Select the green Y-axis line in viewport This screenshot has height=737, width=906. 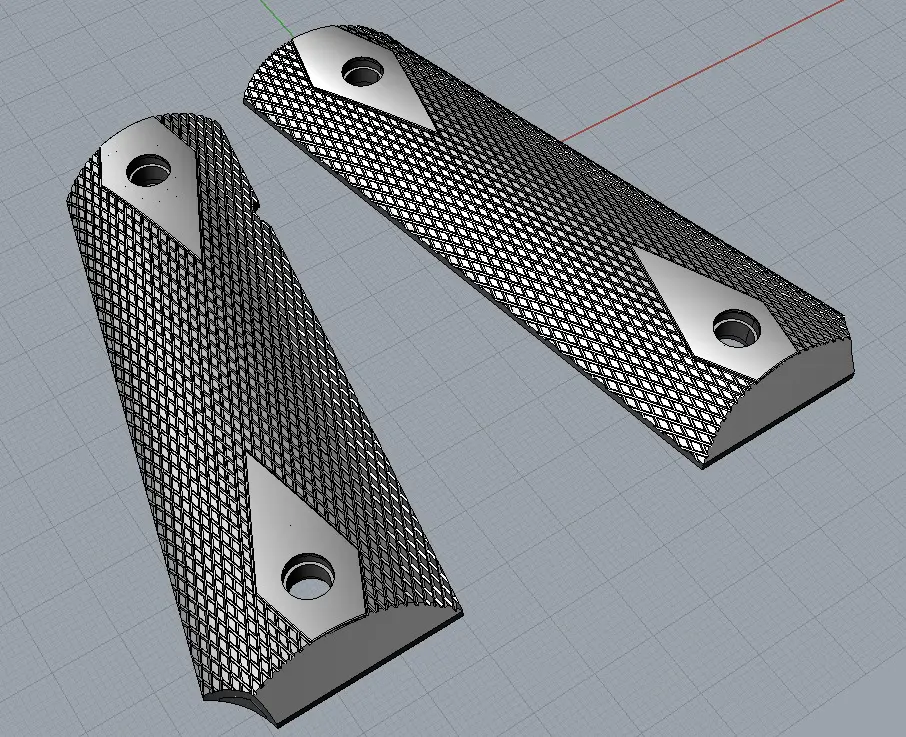pos(276,17)
